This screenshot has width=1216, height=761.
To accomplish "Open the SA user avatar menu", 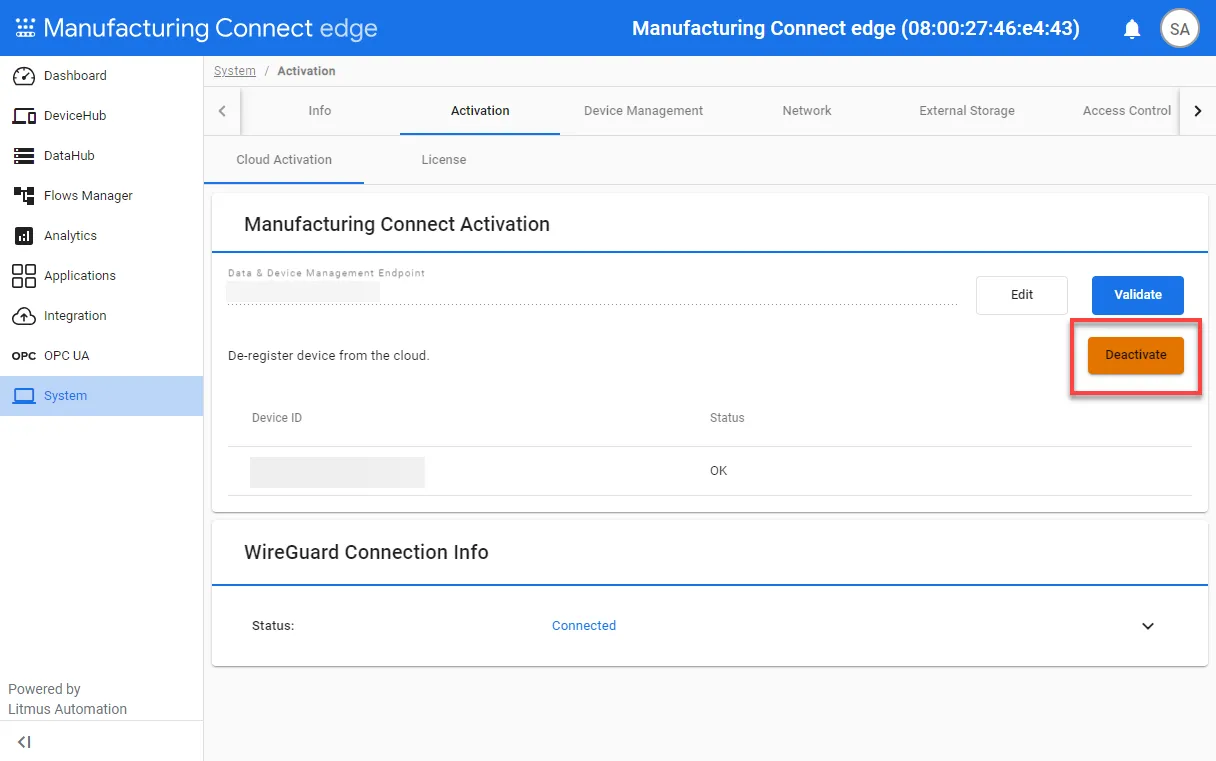I will point(1179,29).
